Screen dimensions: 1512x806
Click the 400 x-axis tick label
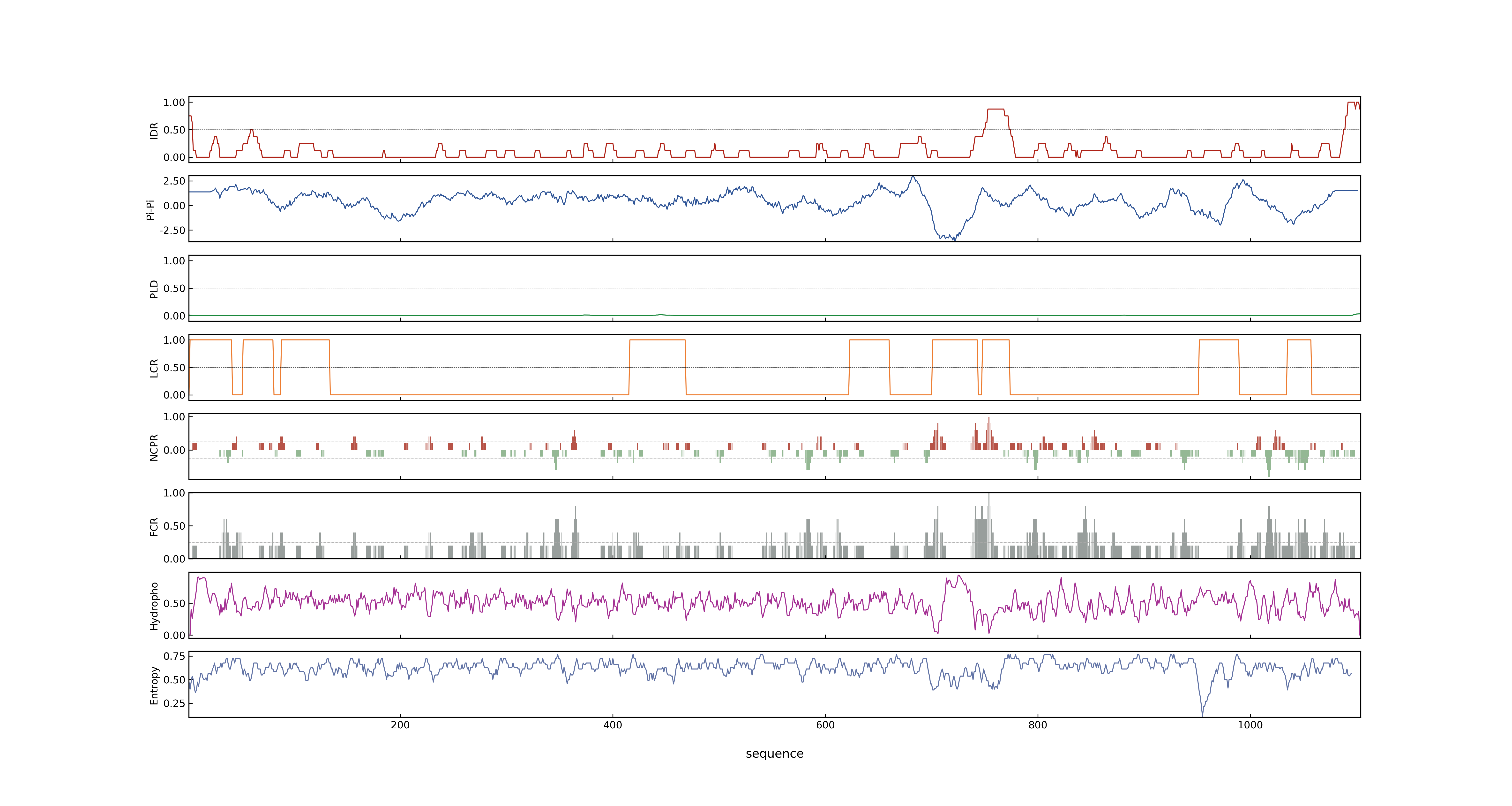pos(613,725)
